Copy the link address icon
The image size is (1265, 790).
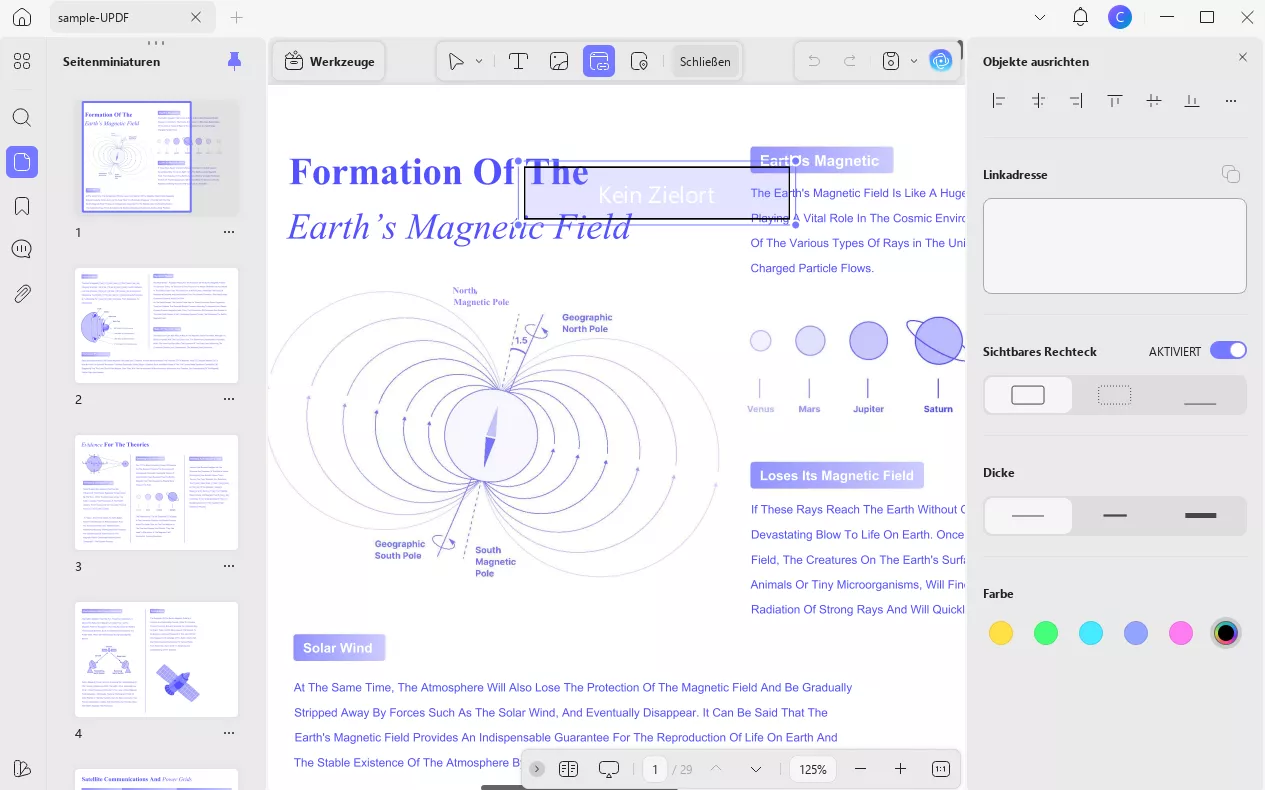pyautogui.click(x=1231, y=175)
